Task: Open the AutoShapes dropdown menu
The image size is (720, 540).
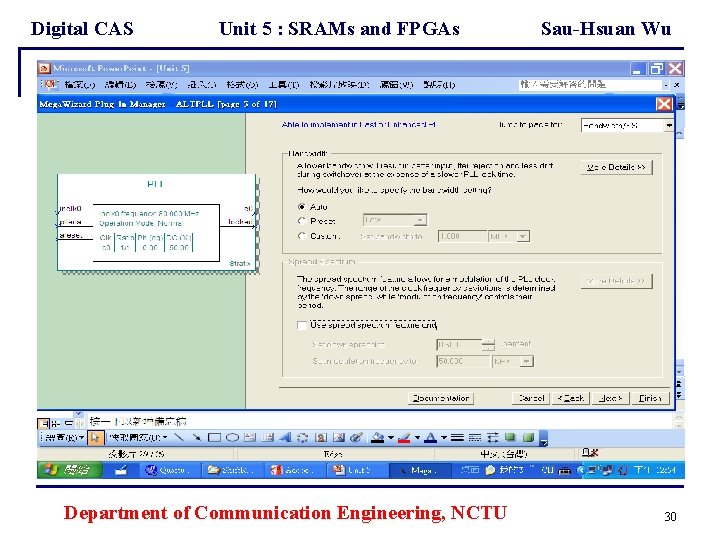Action: [x=138, y=438]
